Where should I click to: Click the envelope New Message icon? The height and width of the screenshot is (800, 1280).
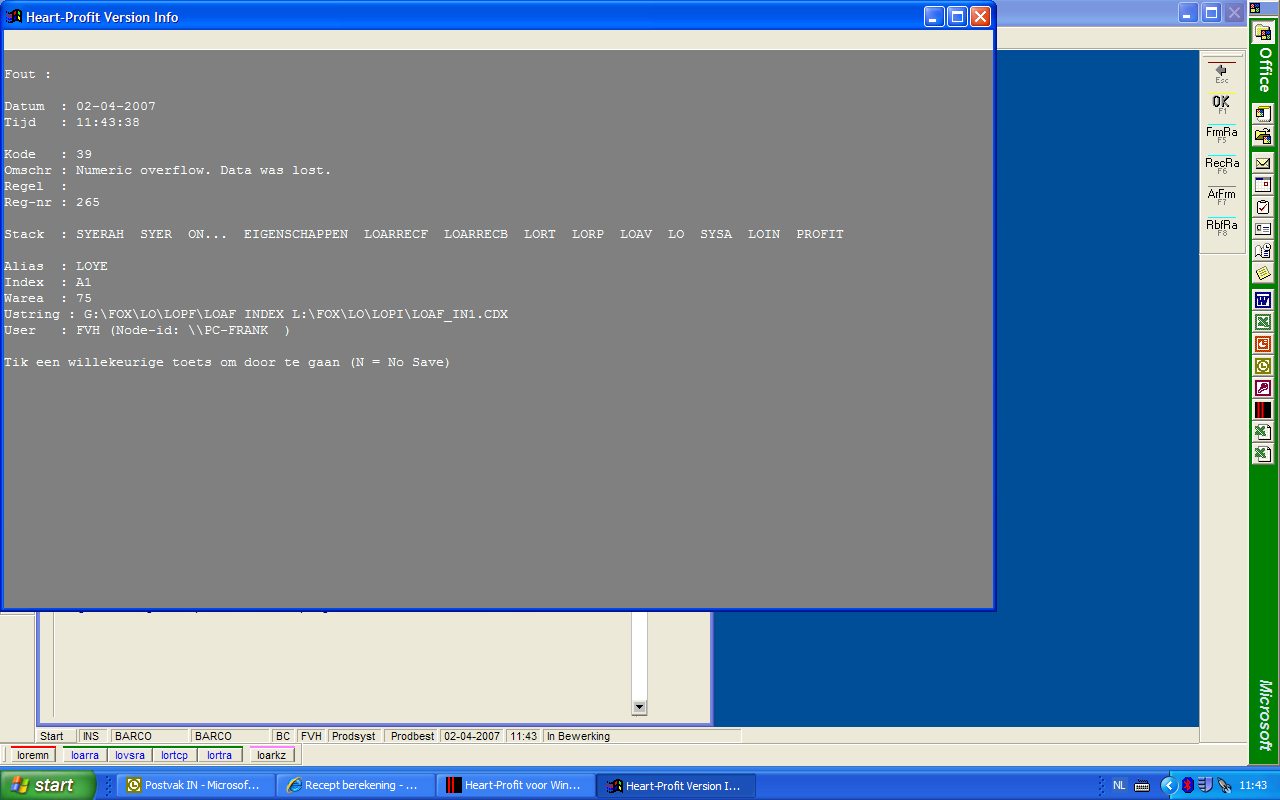(1263, 163)
